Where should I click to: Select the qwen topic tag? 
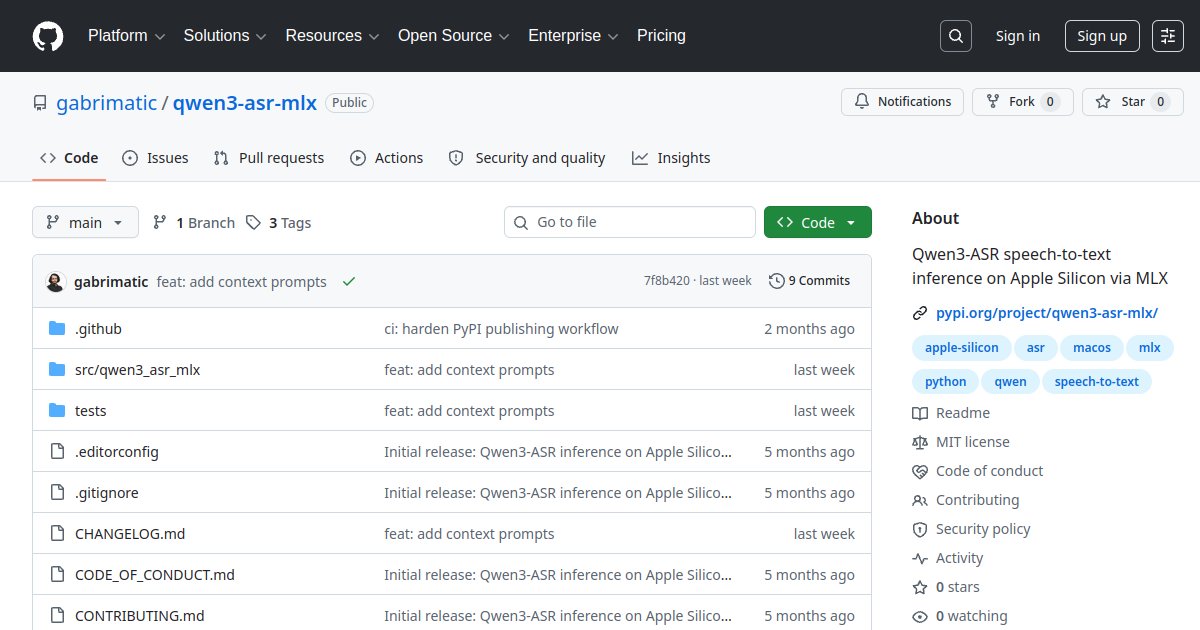[x=1011, y=382]
